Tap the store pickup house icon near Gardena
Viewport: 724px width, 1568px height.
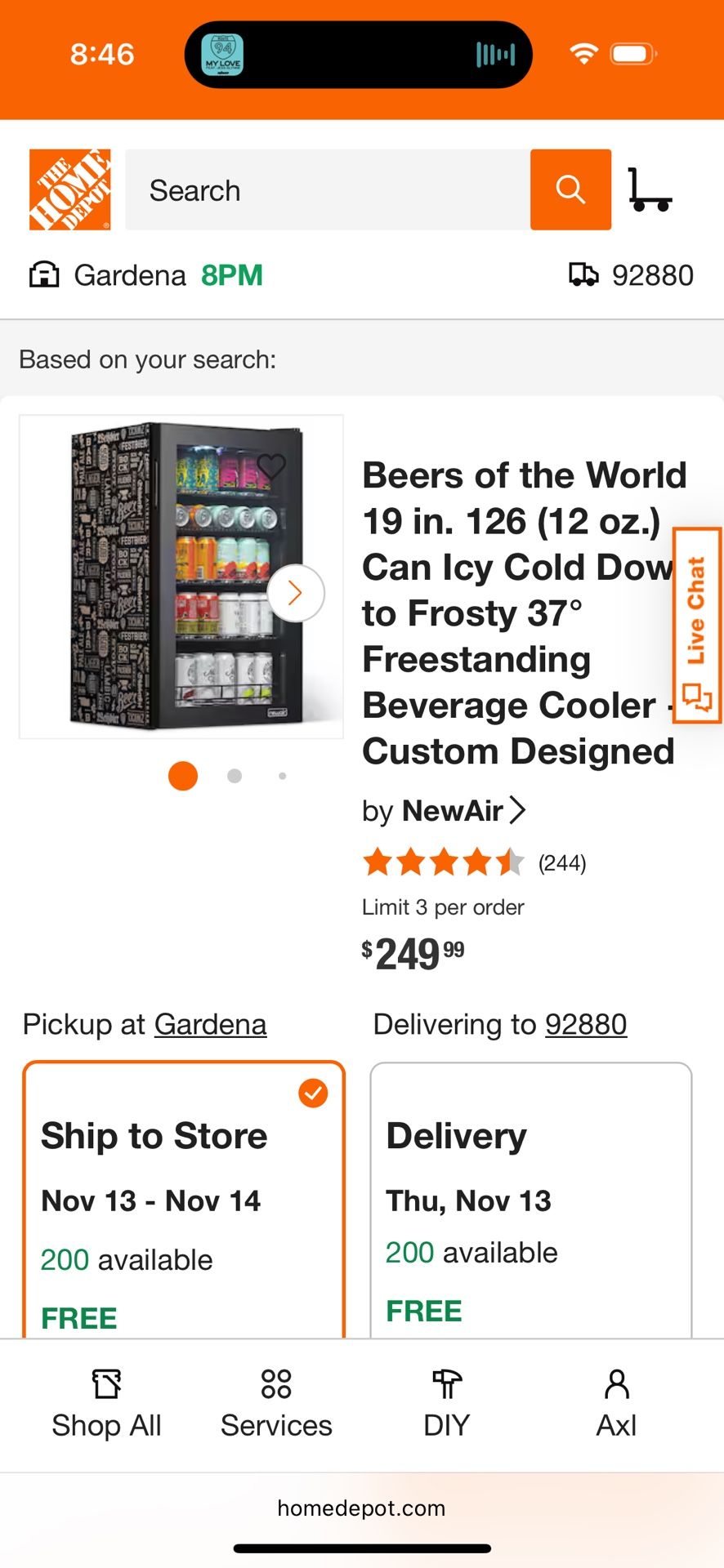pyautogui.click(x=45, y=274)
